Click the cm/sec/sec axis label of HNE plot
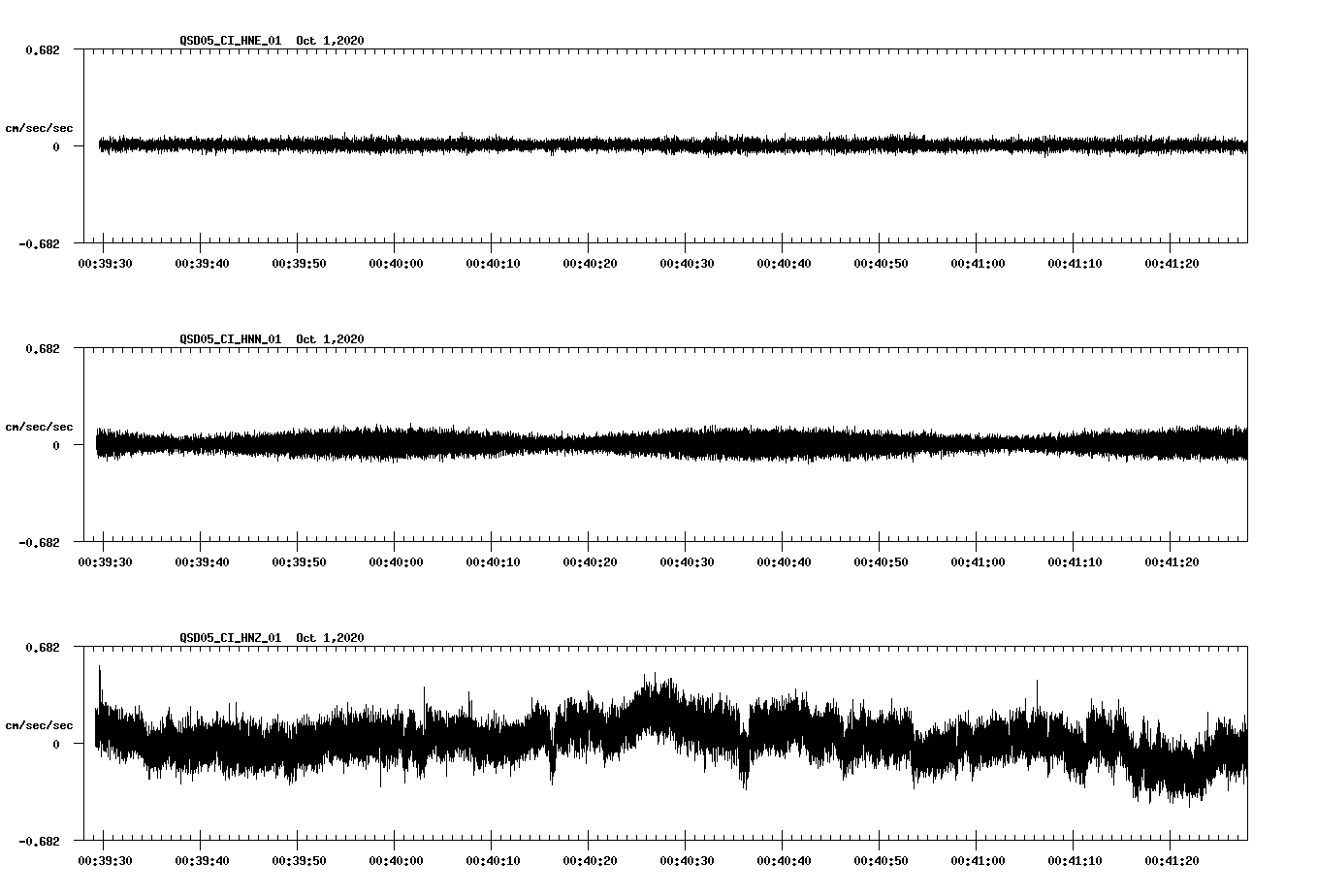The width and height of the screenshot is (1317, 896). point(39,127)
